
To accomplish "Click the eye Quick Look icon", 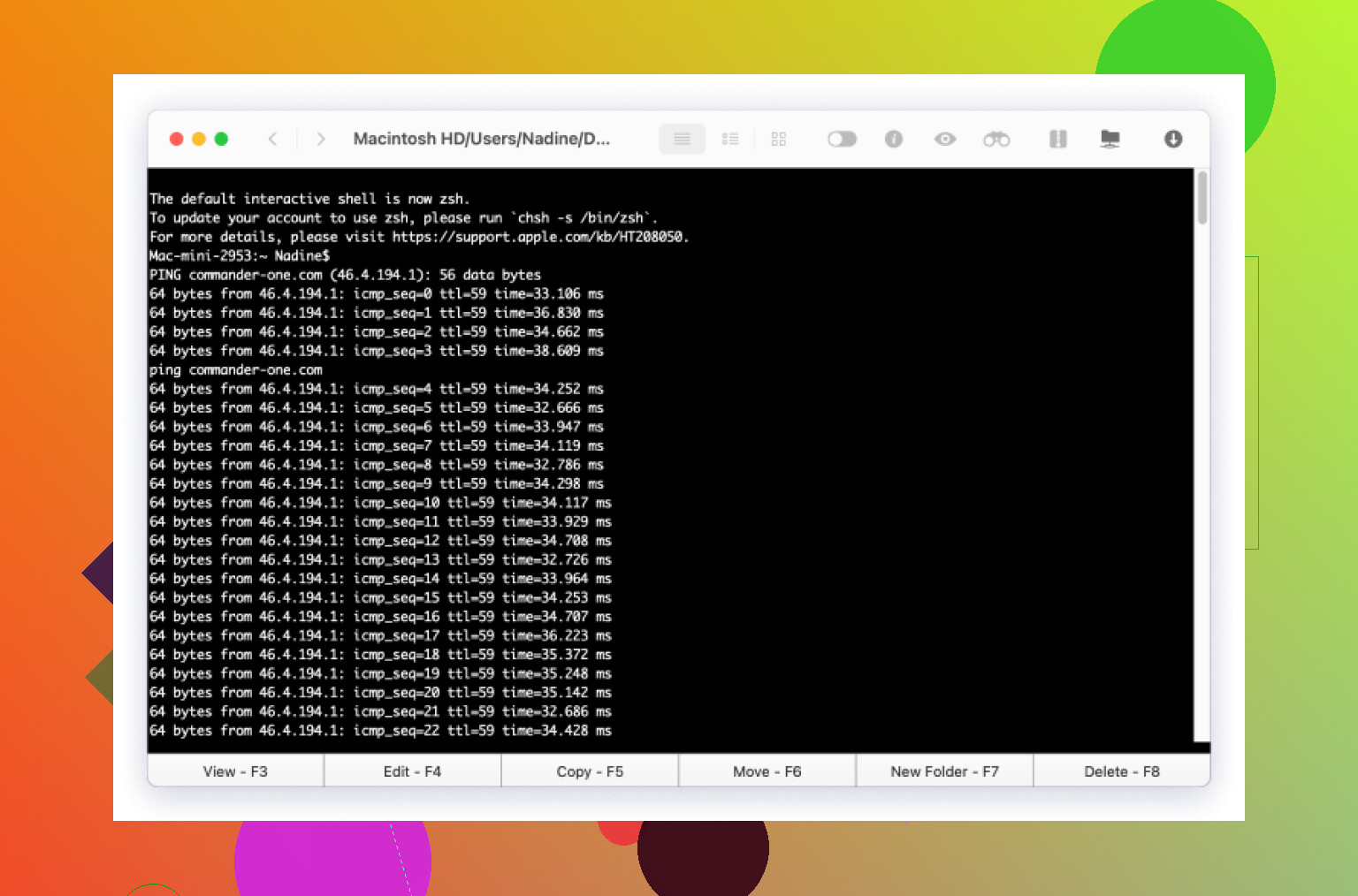I will point(945,139).
